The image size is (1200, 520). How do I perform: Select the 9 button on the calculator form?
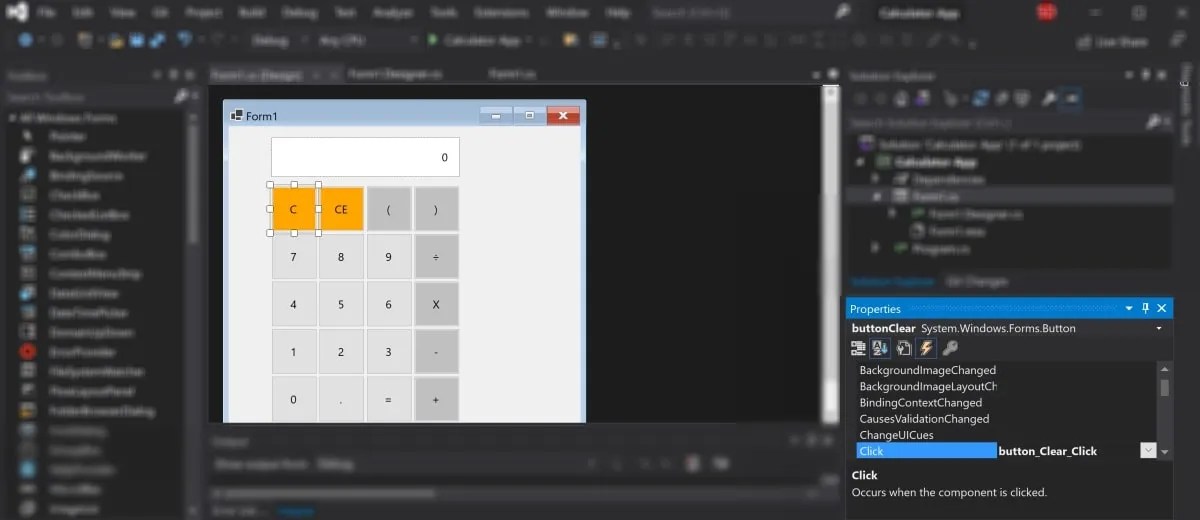tap(389, 257)
